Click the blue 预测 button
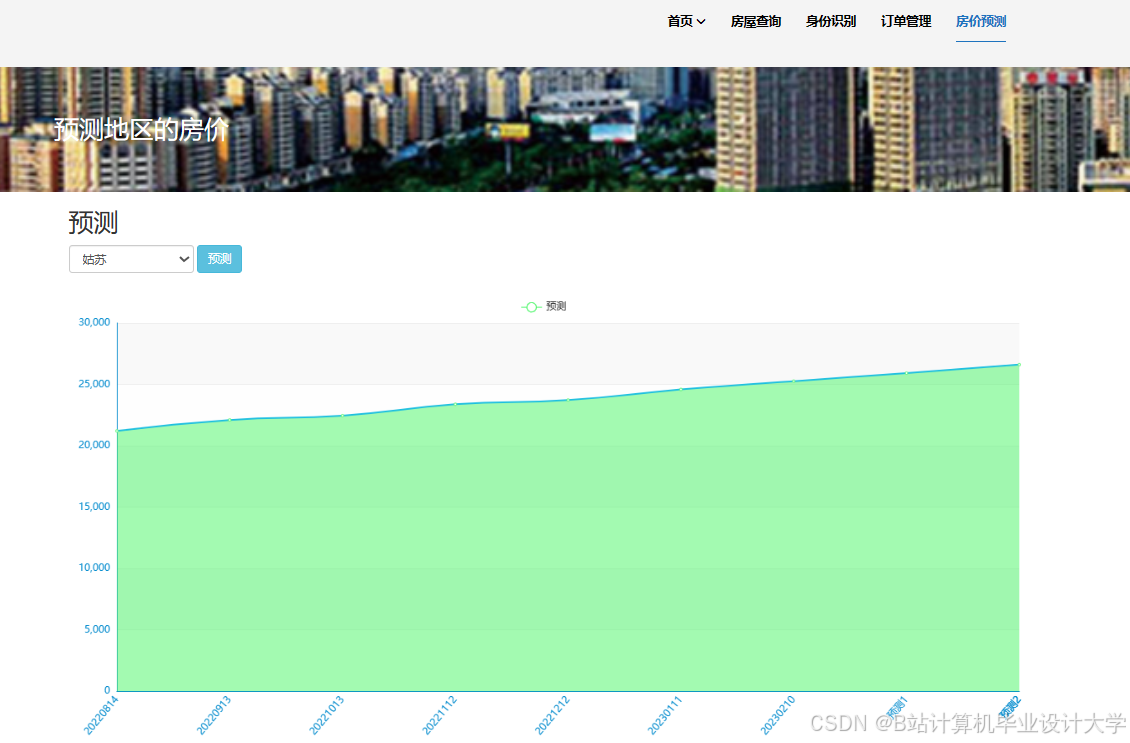The image size is (1130, 743). click(x=219, y=259)
